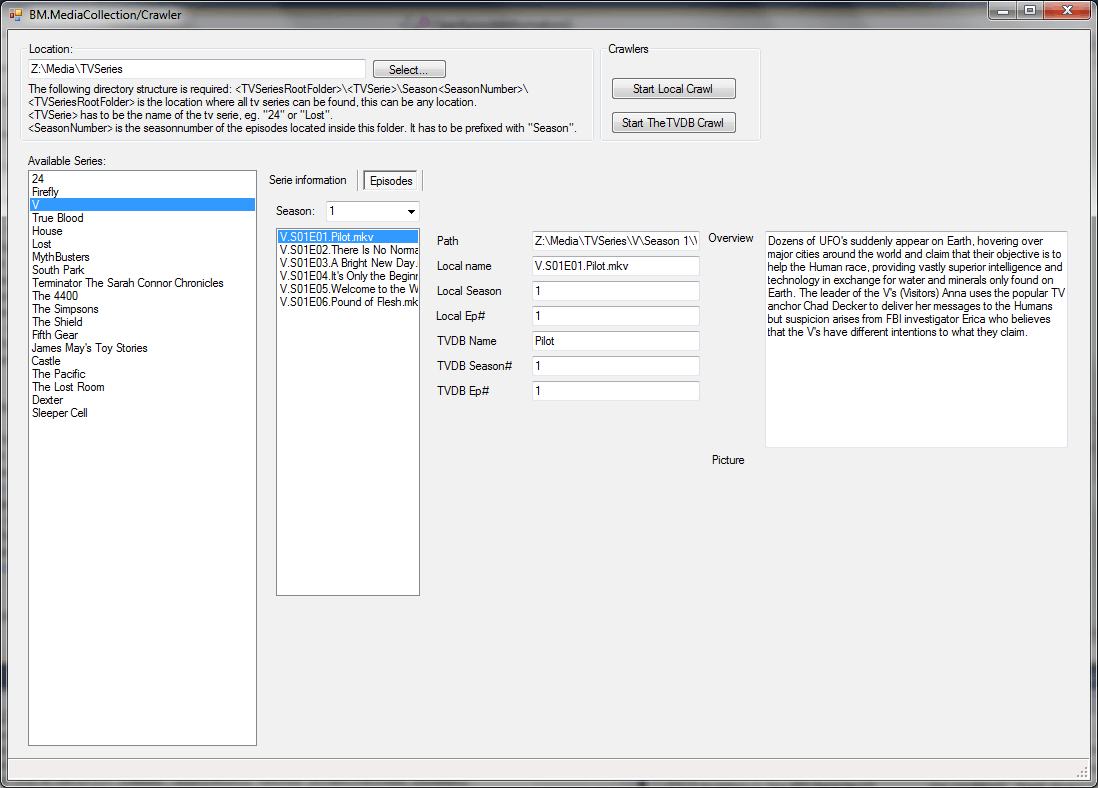Select Firefly in Available Series
This screenshot has width=1098, height=788.
(142, 192)
